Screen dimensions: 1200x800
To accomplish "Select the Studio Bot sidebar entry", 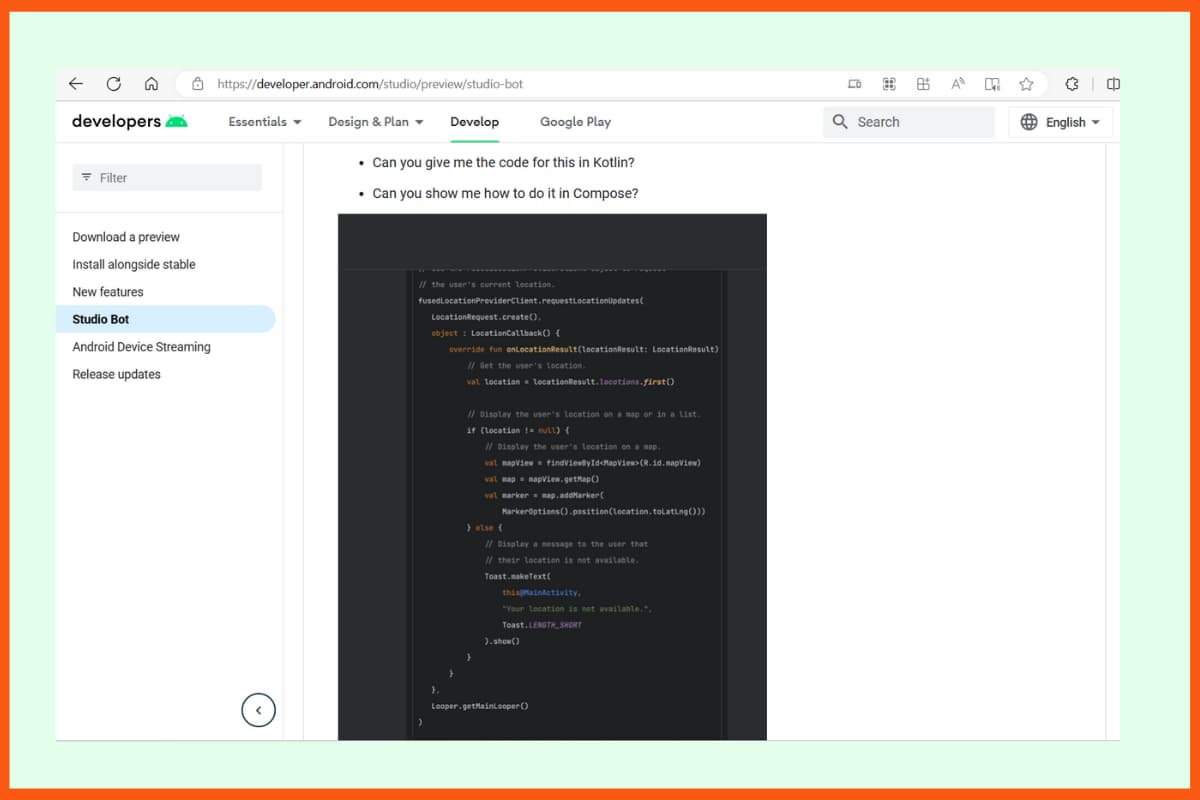I will pos(101,319).
